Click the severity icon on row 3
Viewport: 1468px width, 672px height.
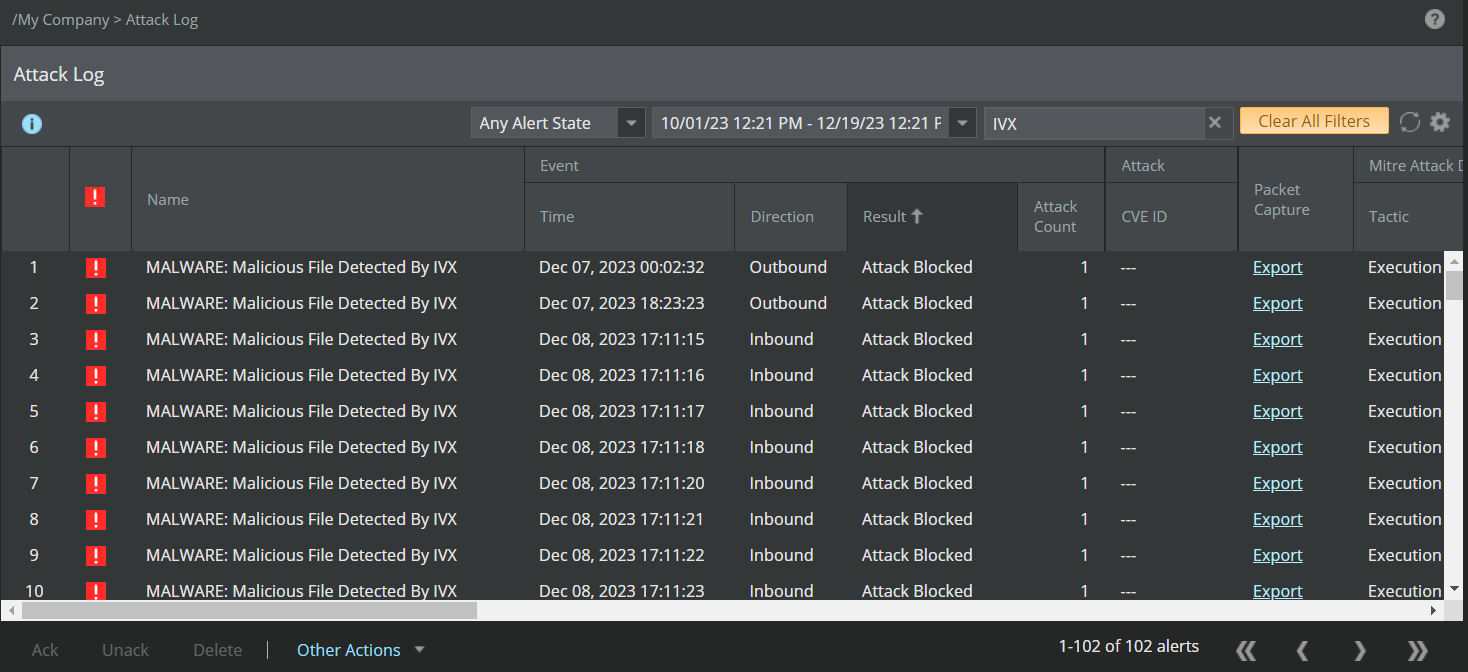point(95,339)
